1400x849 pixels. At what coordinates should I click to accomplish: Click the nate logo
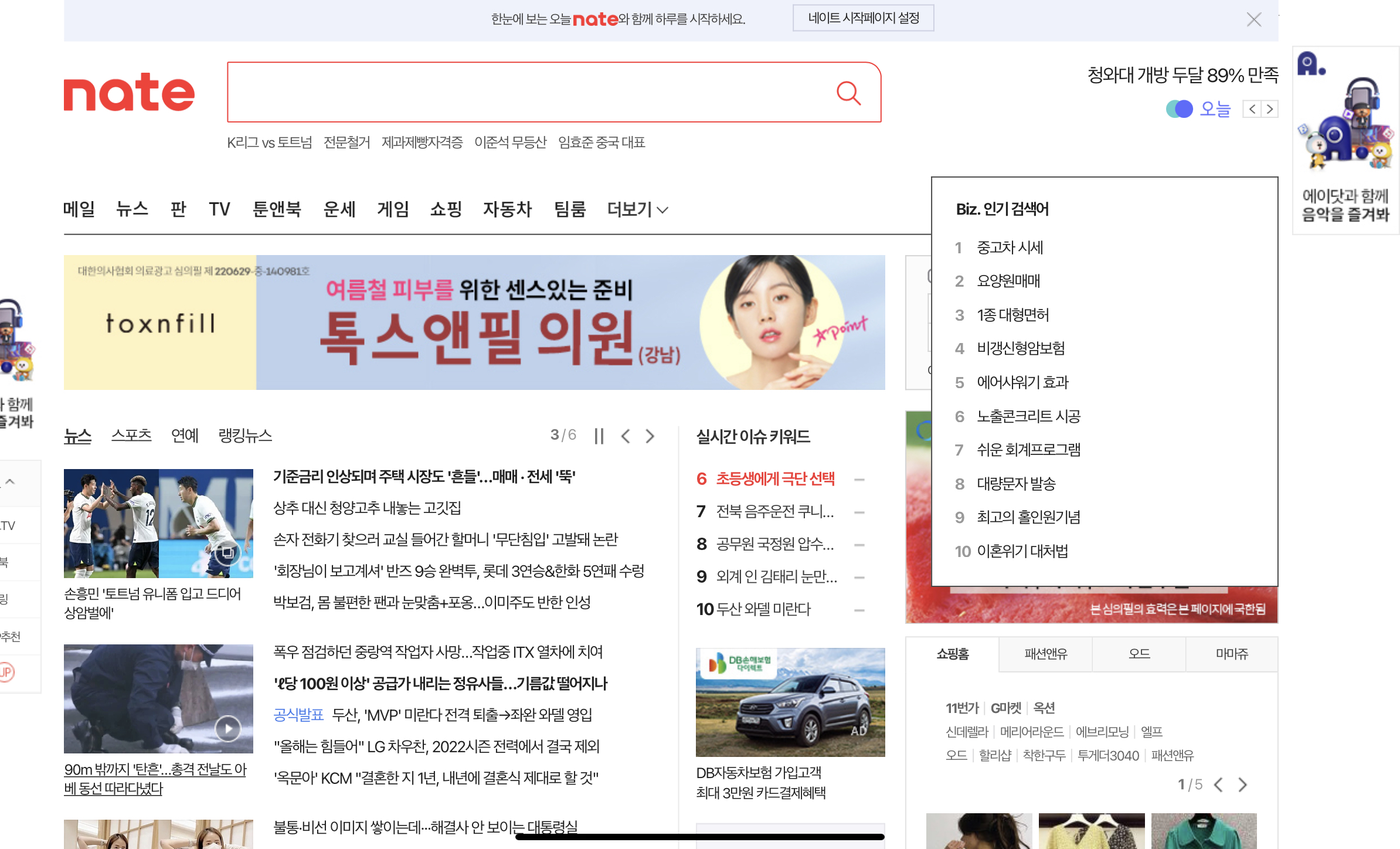pyautogui.click(x=129, y=93)
